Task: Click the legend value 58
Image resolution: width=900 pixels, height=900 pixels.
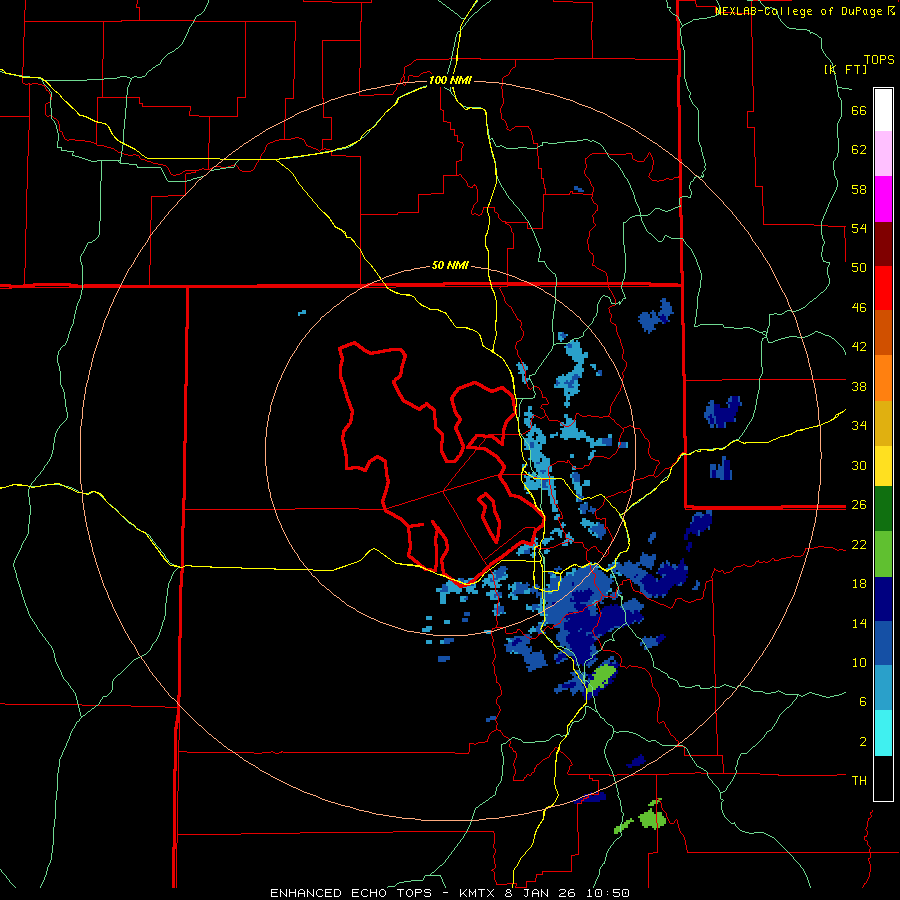Action: (859, 189)
